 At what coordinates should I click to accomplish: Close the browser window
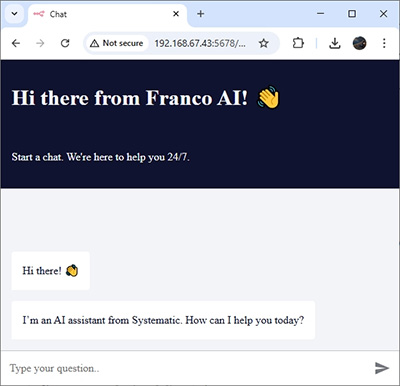pos(383,14)
